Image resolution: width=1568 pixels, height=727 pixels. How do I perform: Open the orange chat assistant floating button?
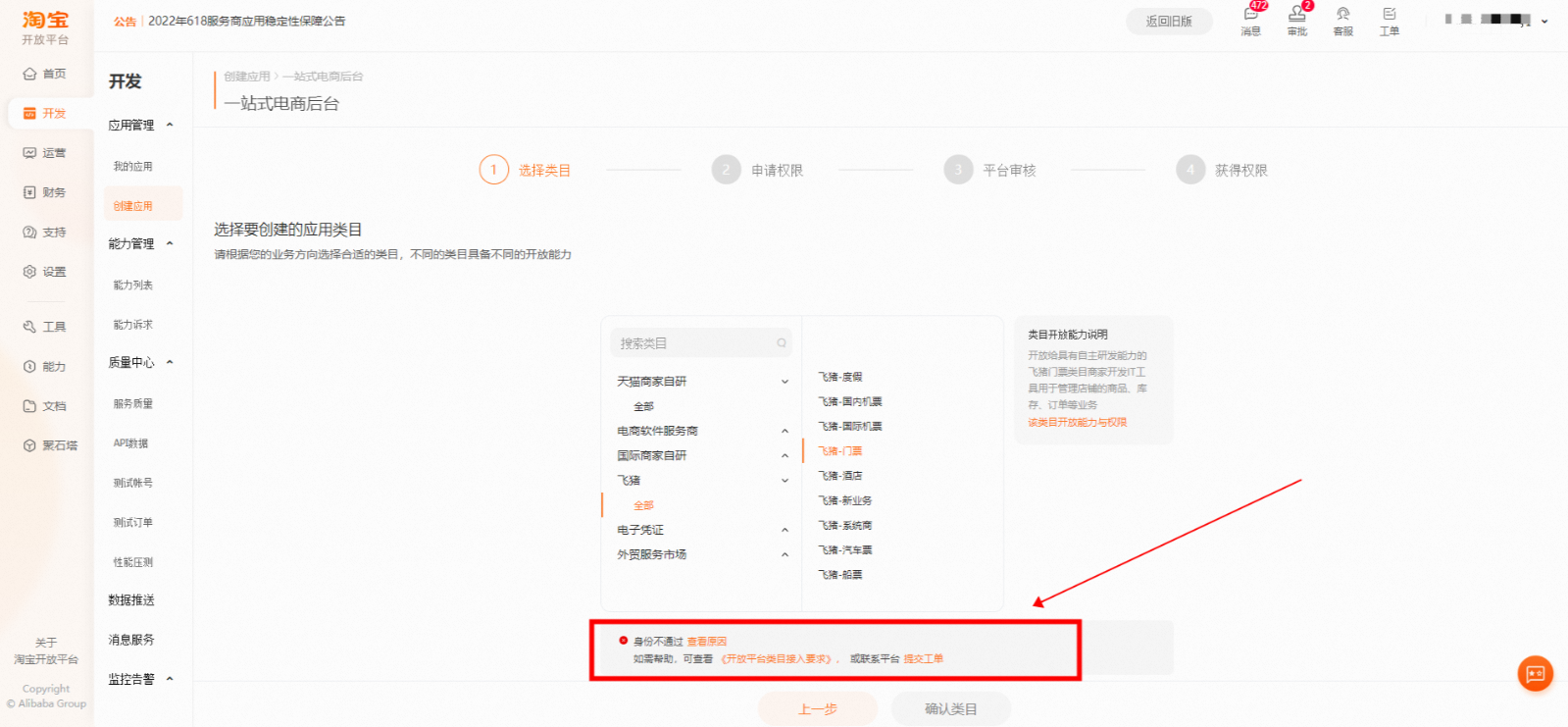point(1536,673)
